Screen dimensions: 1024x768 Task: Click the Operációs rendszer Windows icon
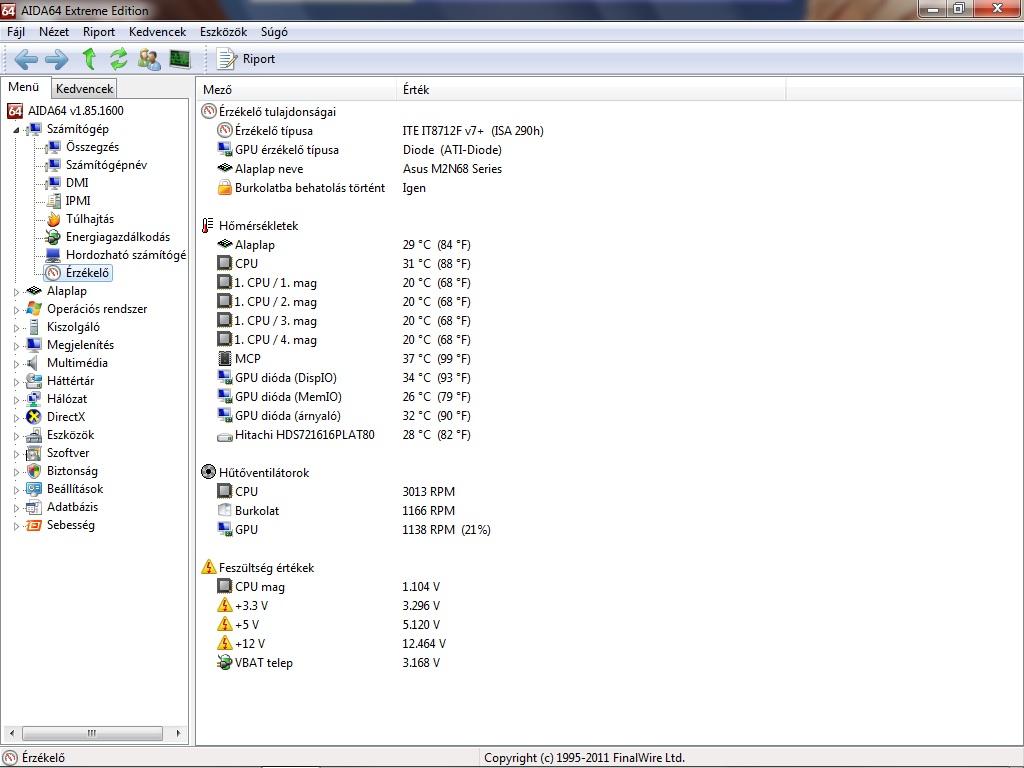(33, 309)
